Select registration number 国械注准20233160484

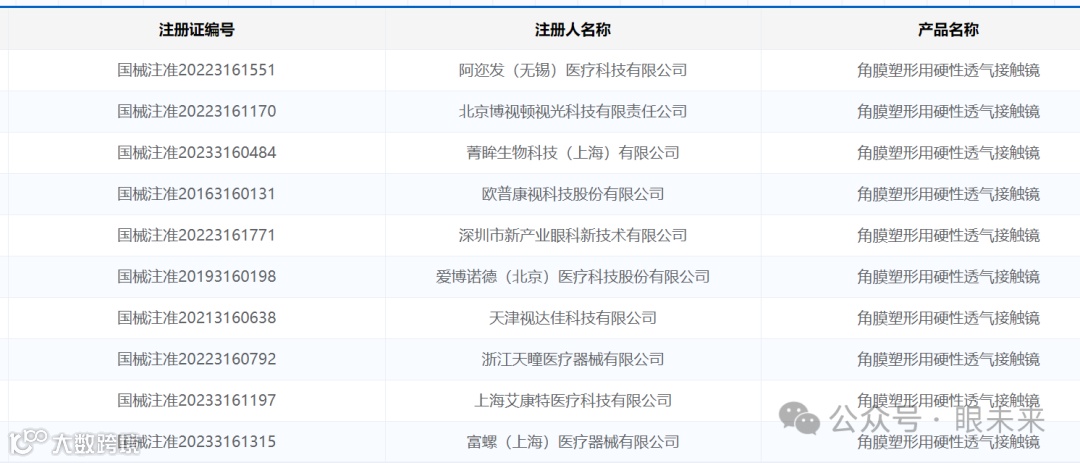point(196,153)
